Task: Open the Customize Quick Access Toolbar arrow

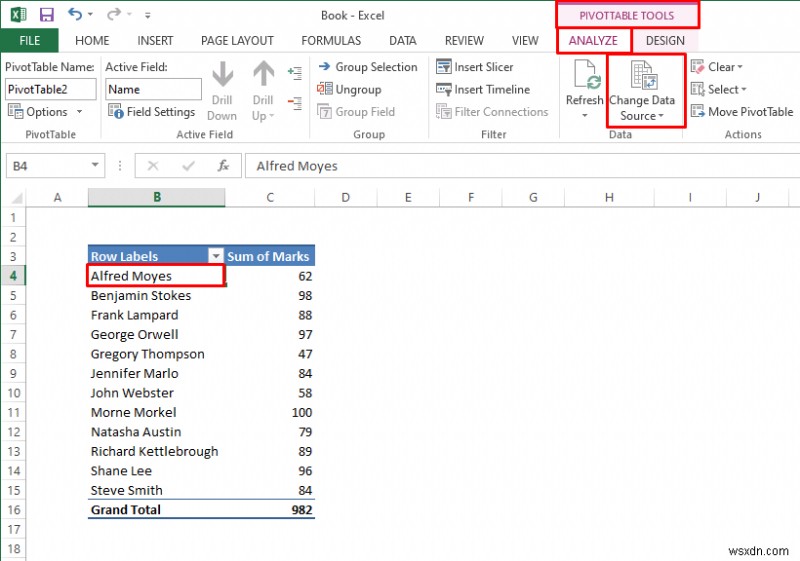Action: click(147, 16)
